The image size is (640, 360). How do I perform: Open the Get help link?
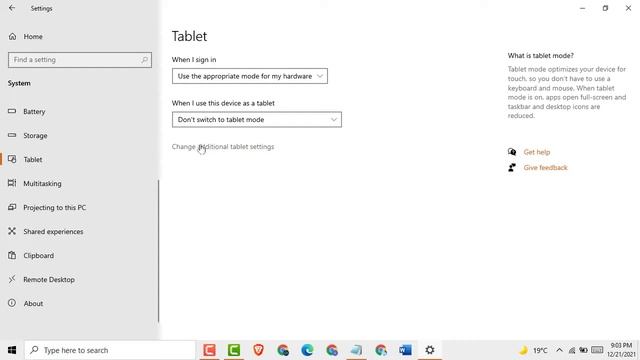(x=537, y=152)
